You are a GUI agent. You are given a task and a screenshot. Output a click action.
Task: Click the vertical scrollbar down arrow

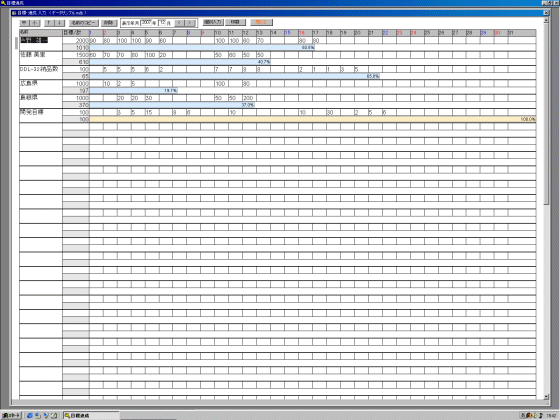pos(546,397)
